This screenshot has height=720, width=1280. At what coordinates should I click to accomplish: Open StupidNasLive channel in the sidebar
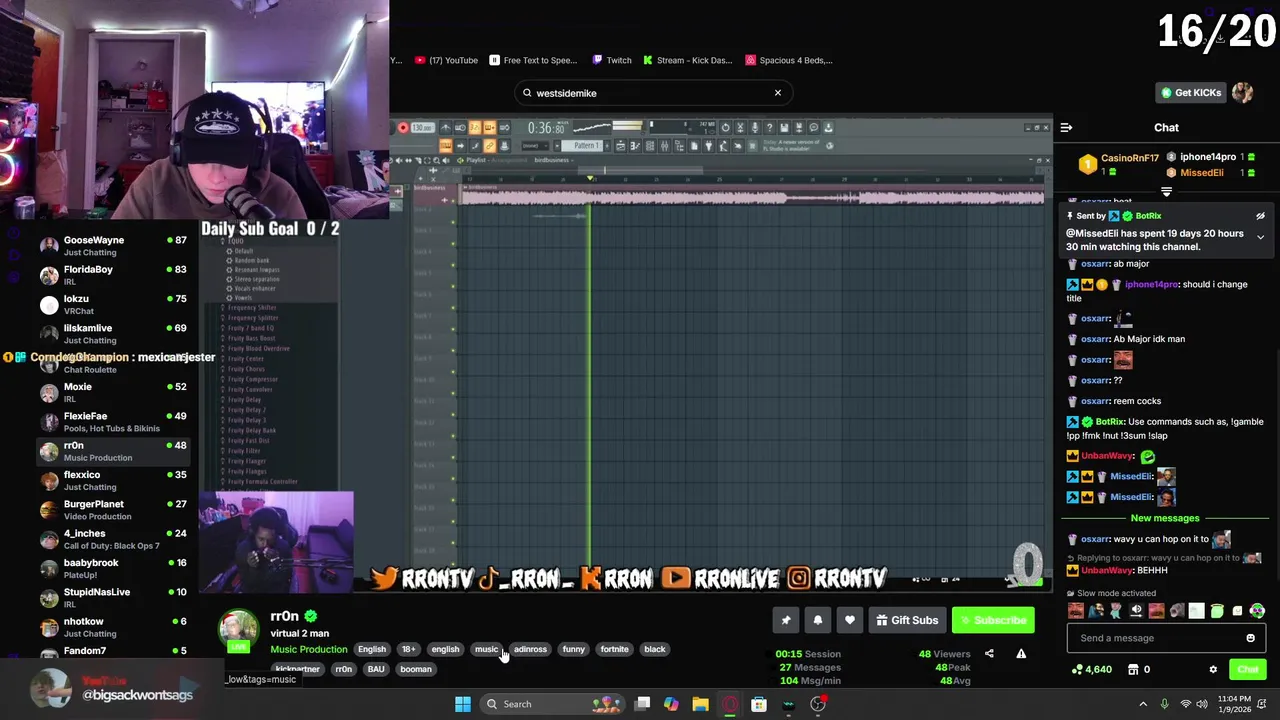pos(113,598)
